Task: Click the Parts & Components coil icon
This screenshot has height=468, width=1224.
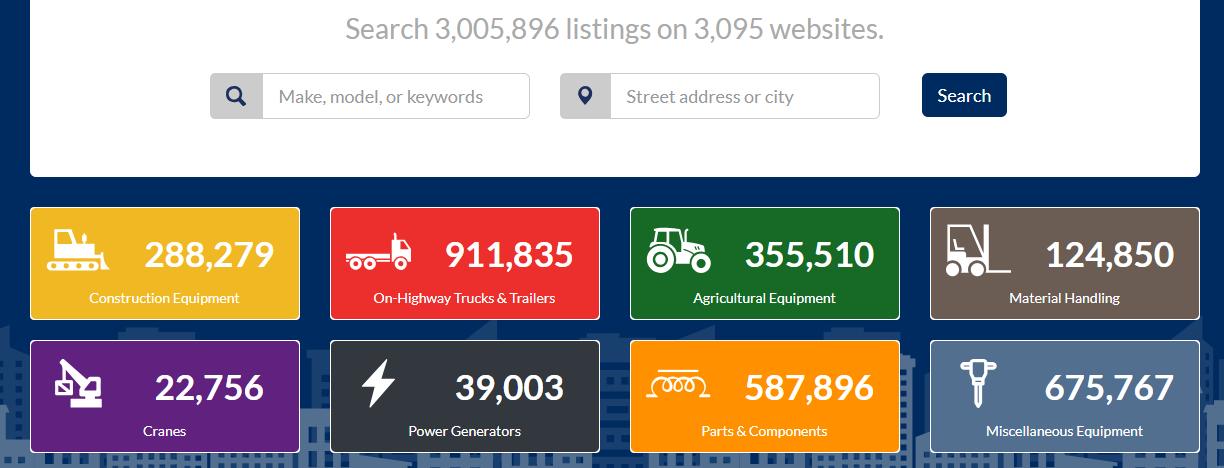Action: point(679,384)
